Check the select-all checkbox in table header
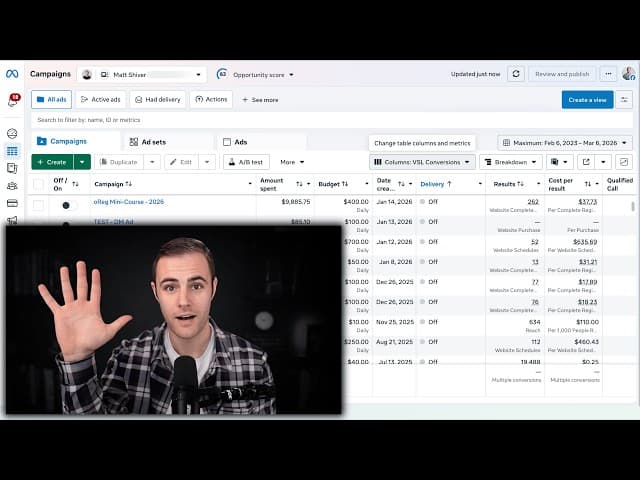Viewport: 640px width, 480px height. (39, 184)
